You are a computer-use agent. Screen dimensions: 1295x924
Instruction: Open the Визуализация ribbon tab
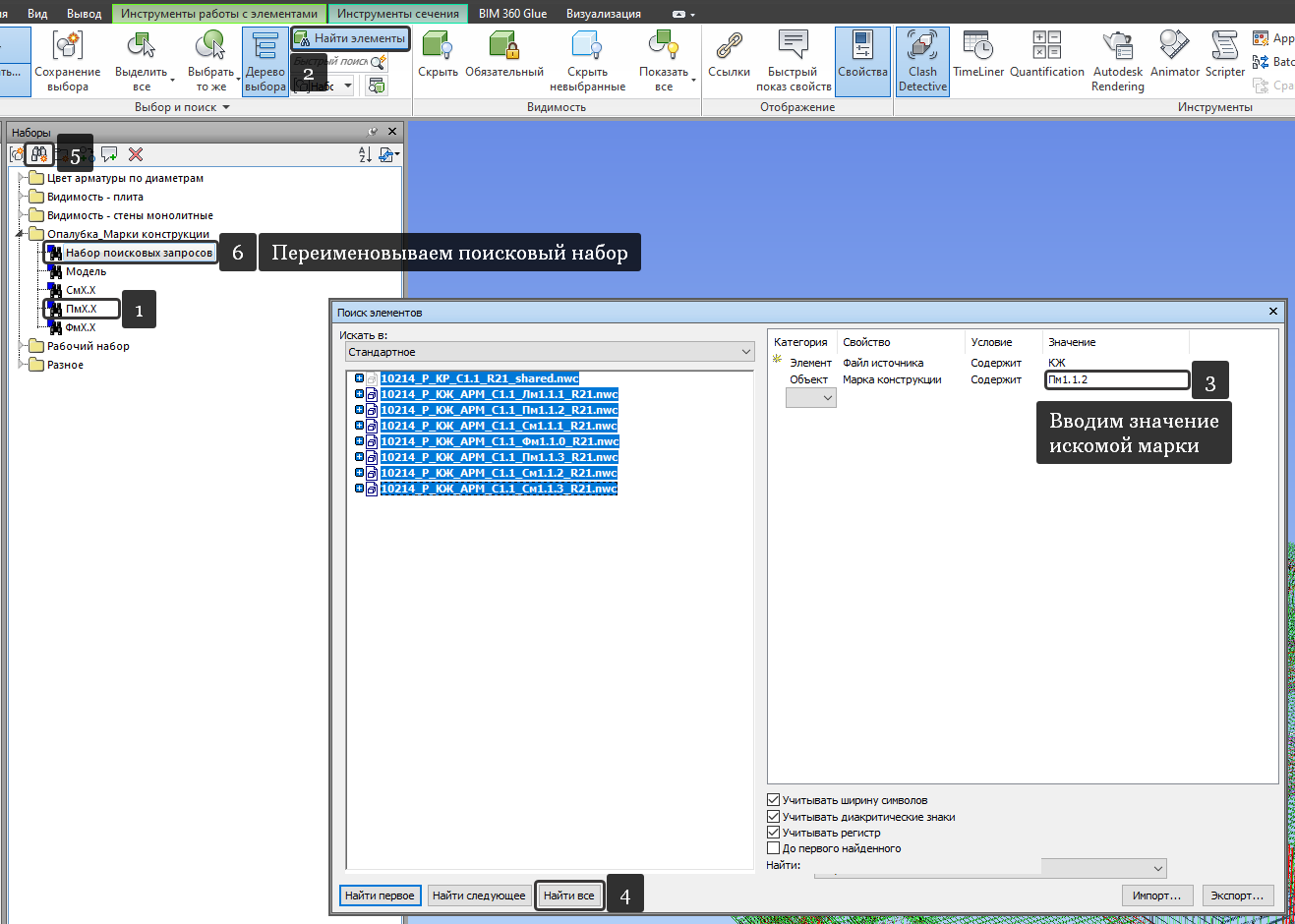(x=603, y=14)
